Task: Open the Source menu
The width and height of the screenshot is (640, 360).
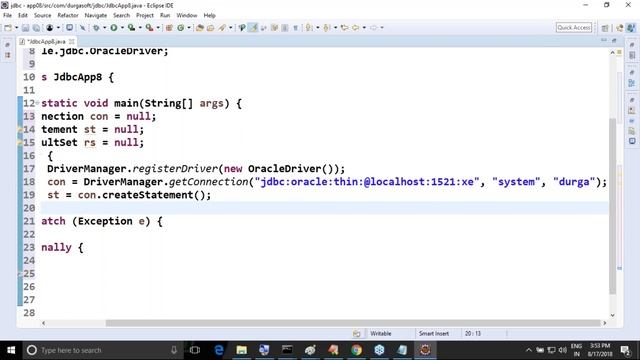Action: pos(42,15)
